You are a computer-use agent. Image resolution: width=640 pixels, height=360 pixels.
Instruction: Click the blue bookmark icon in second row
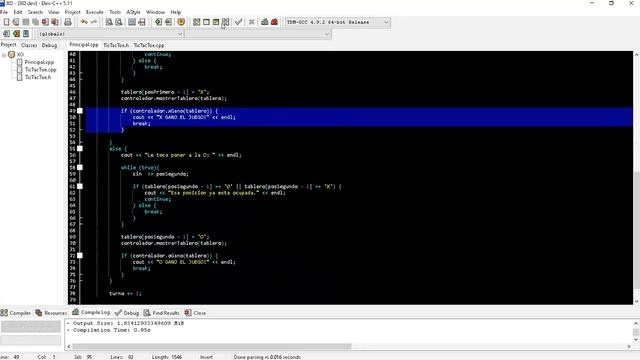[26, 34]
